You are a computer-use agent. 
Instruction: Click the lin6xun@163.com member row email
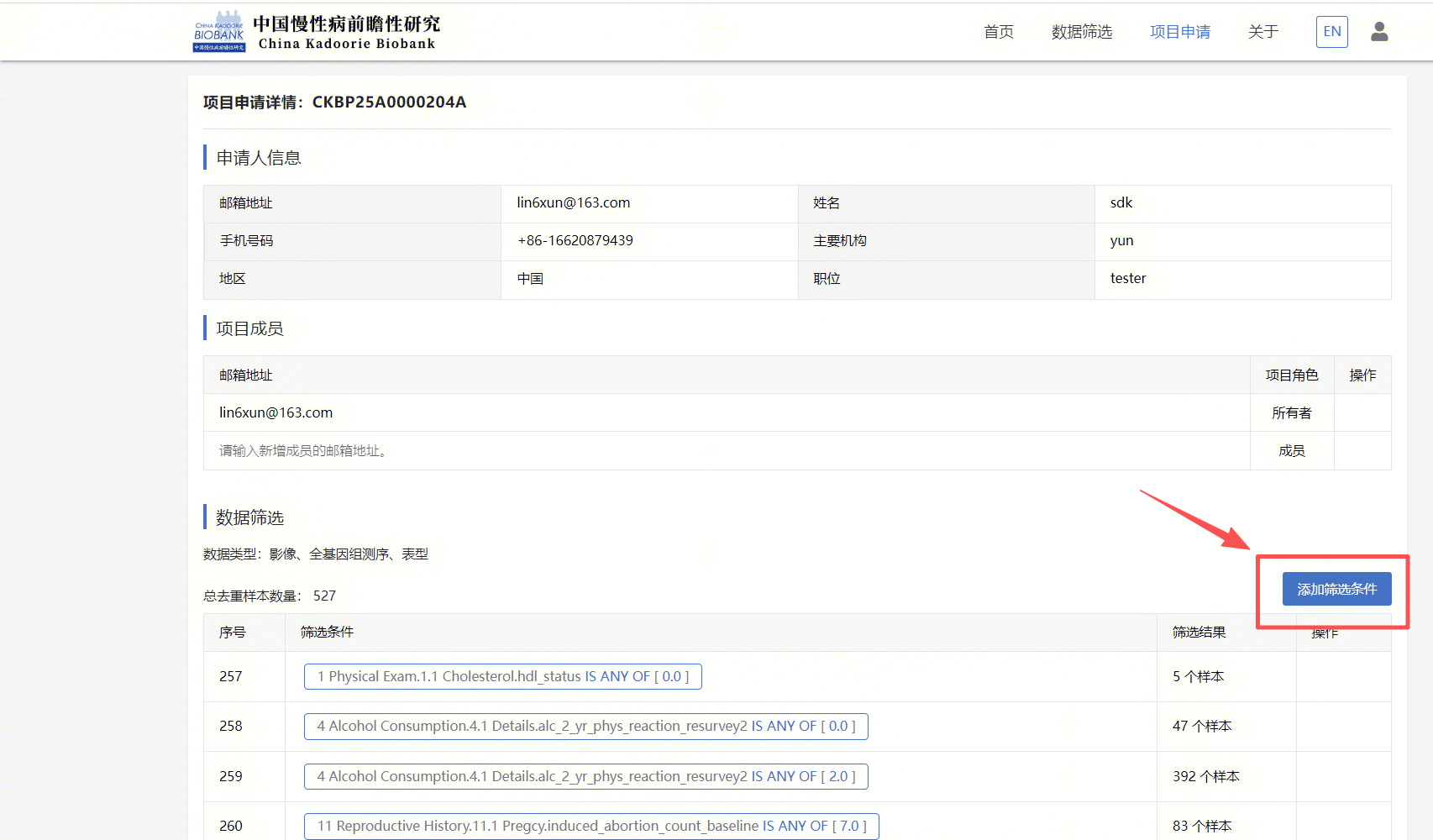click(x=276, y=412)
